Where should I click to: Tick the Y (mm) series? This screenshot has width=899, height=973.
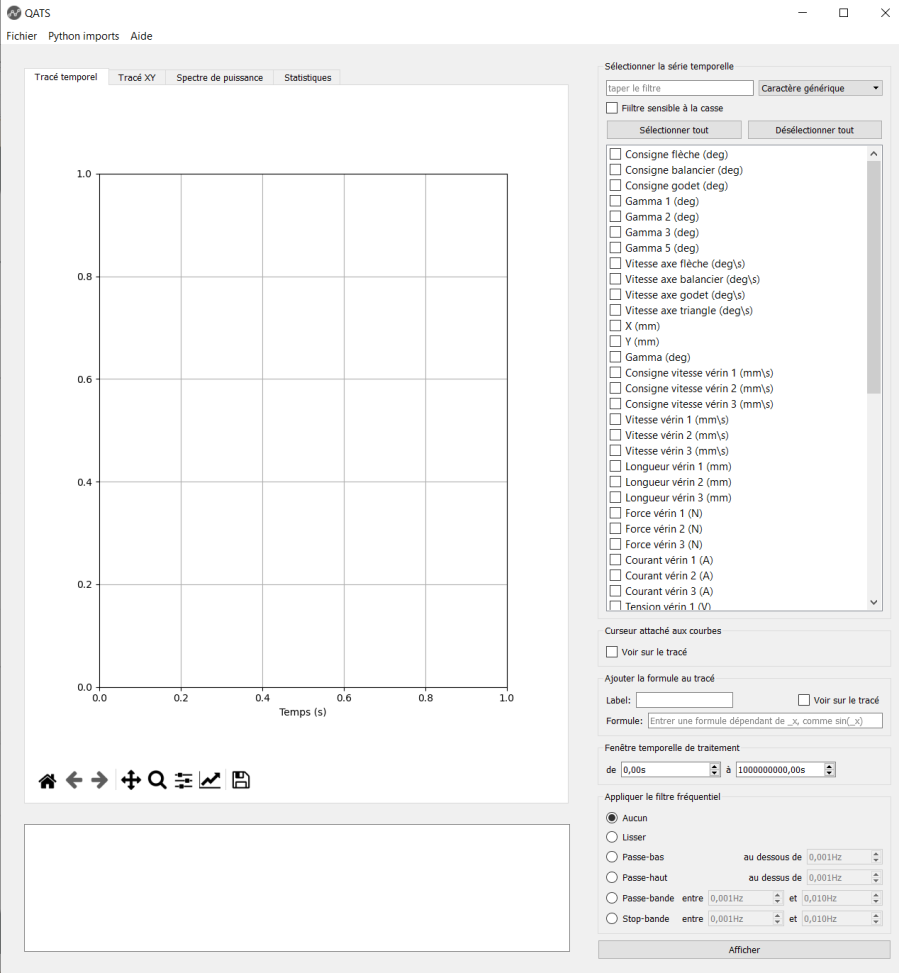[x=615, y=341]
